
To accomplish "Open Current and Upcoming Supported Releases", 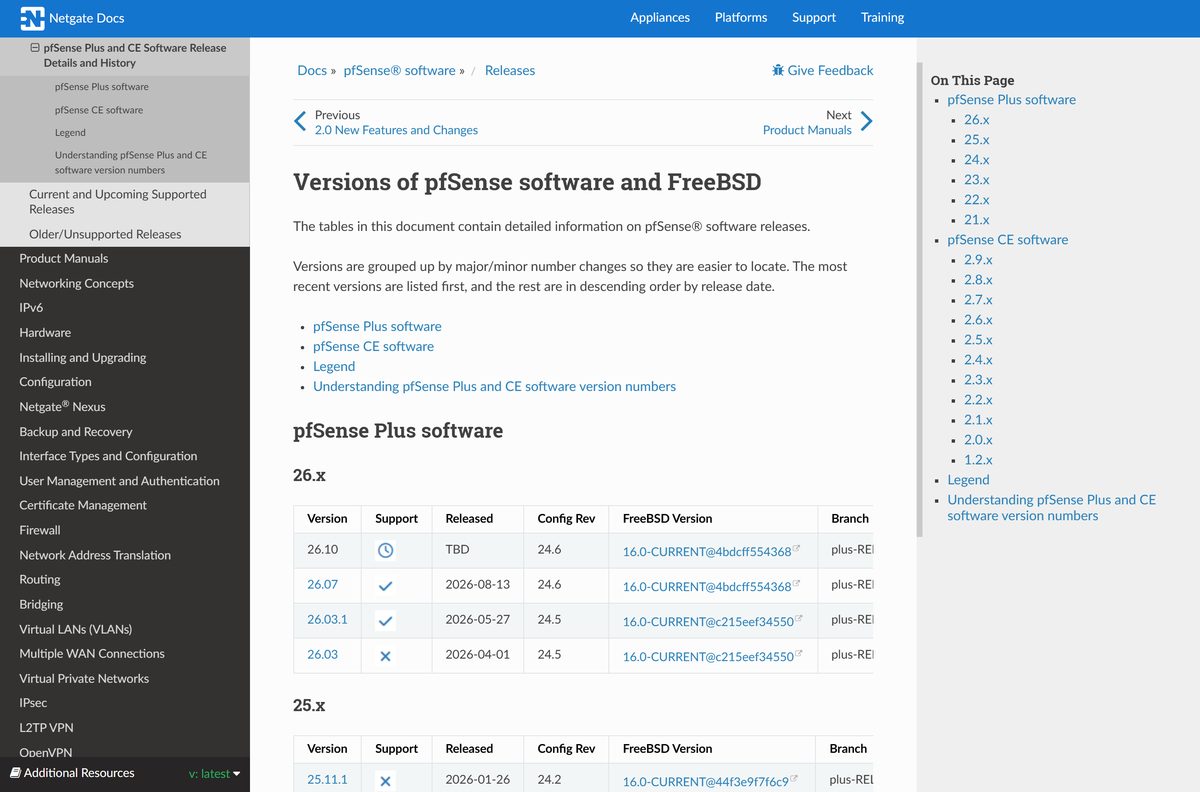I will 117,202.
